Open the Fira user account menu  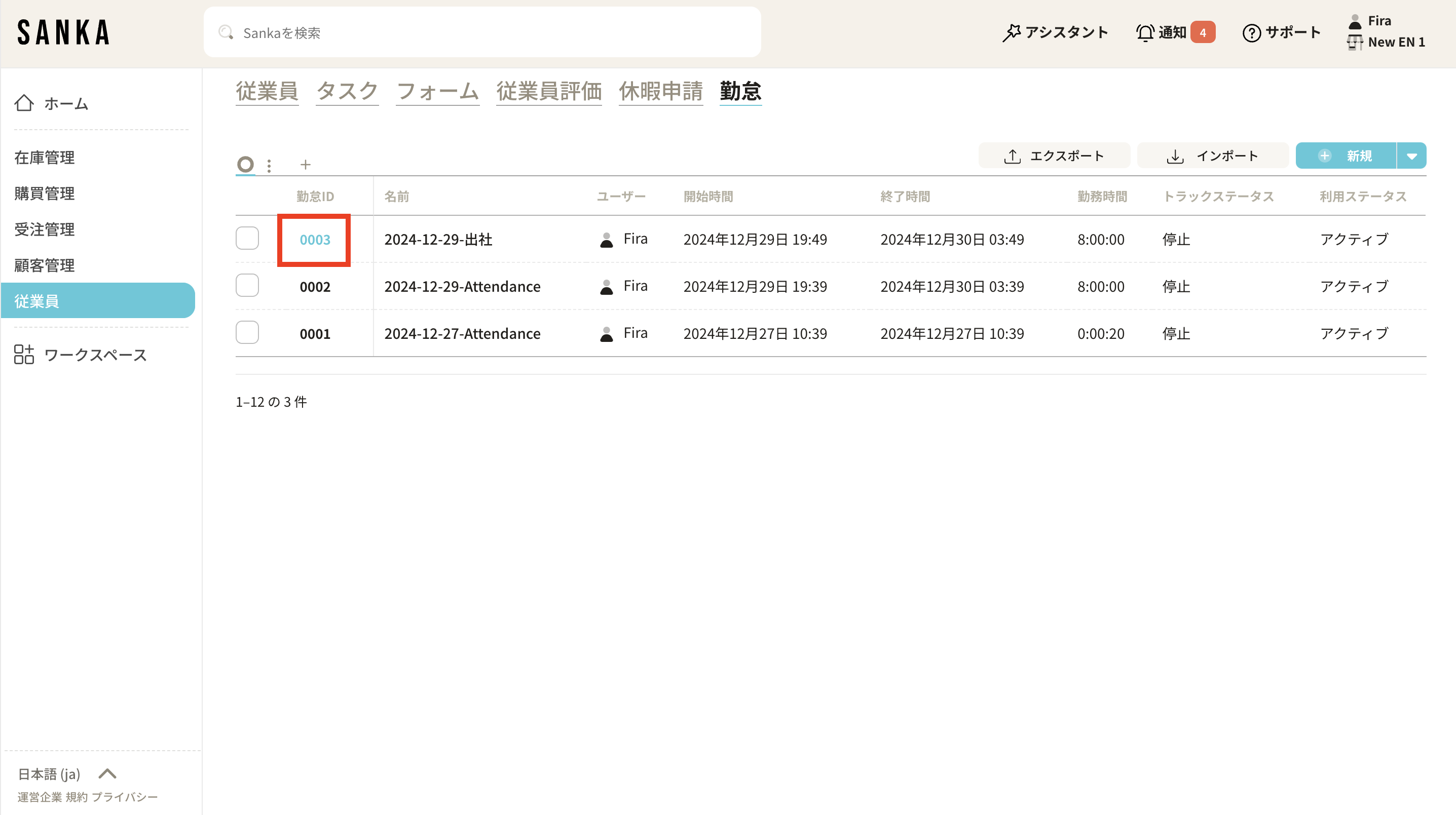pyautogui.click(x=1378, y=21)
